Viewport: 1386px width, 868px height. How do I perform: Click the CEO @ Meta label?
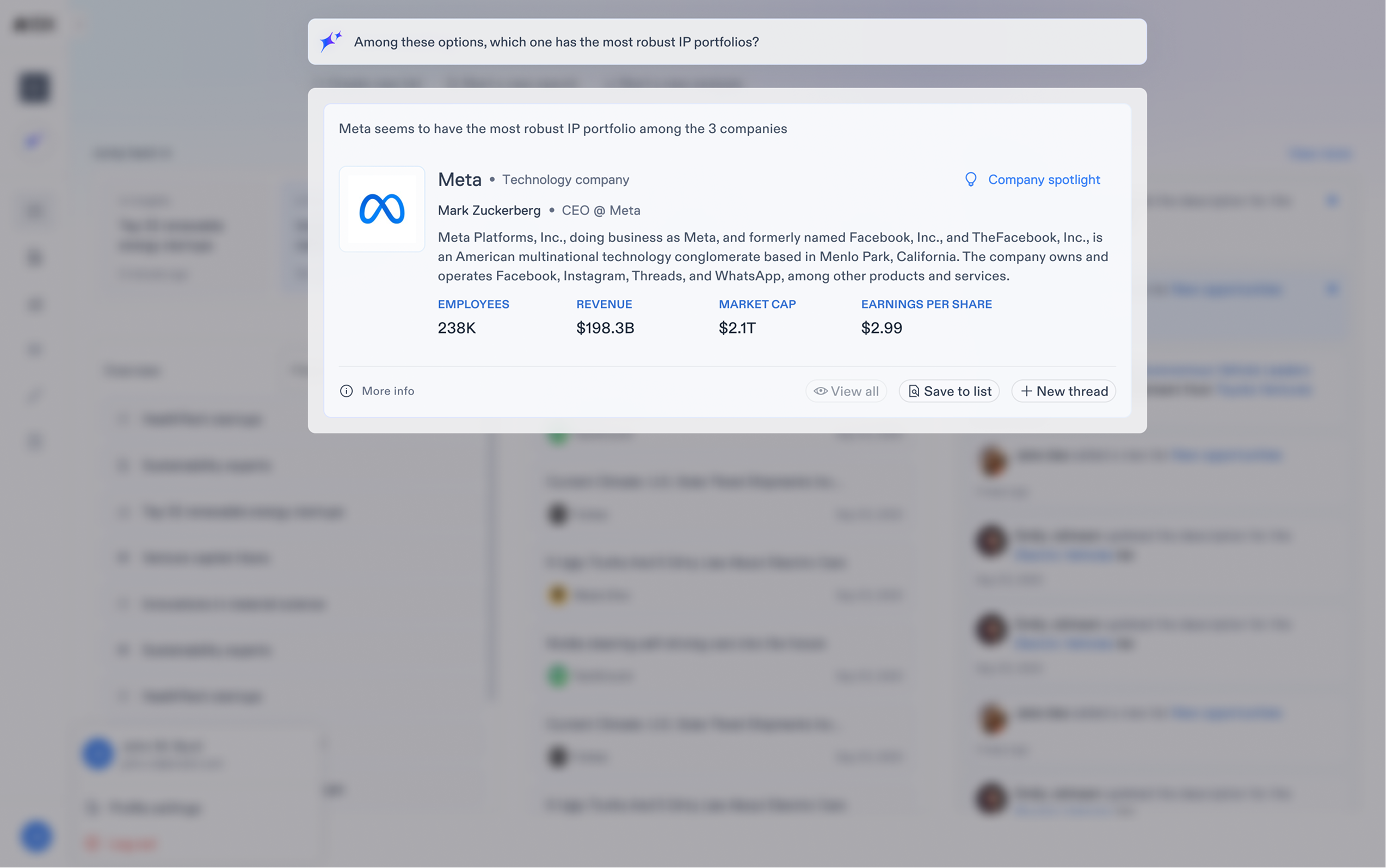[600, 211]
